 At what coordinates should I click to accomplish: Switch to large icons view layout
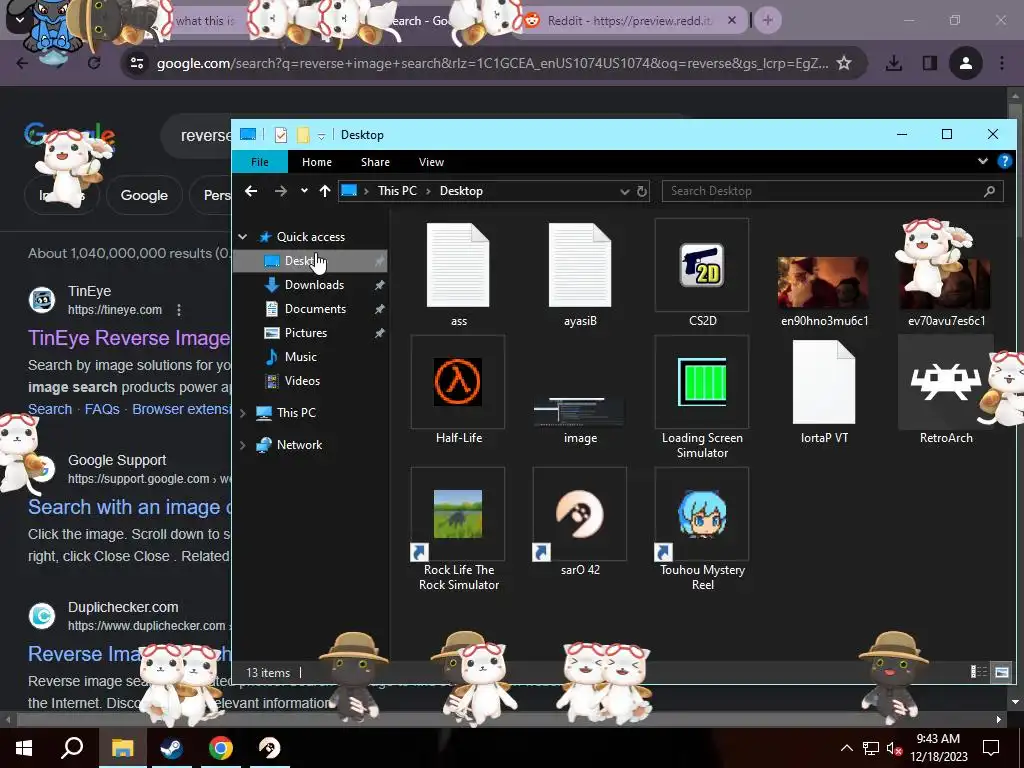[x=1002, y=672]
